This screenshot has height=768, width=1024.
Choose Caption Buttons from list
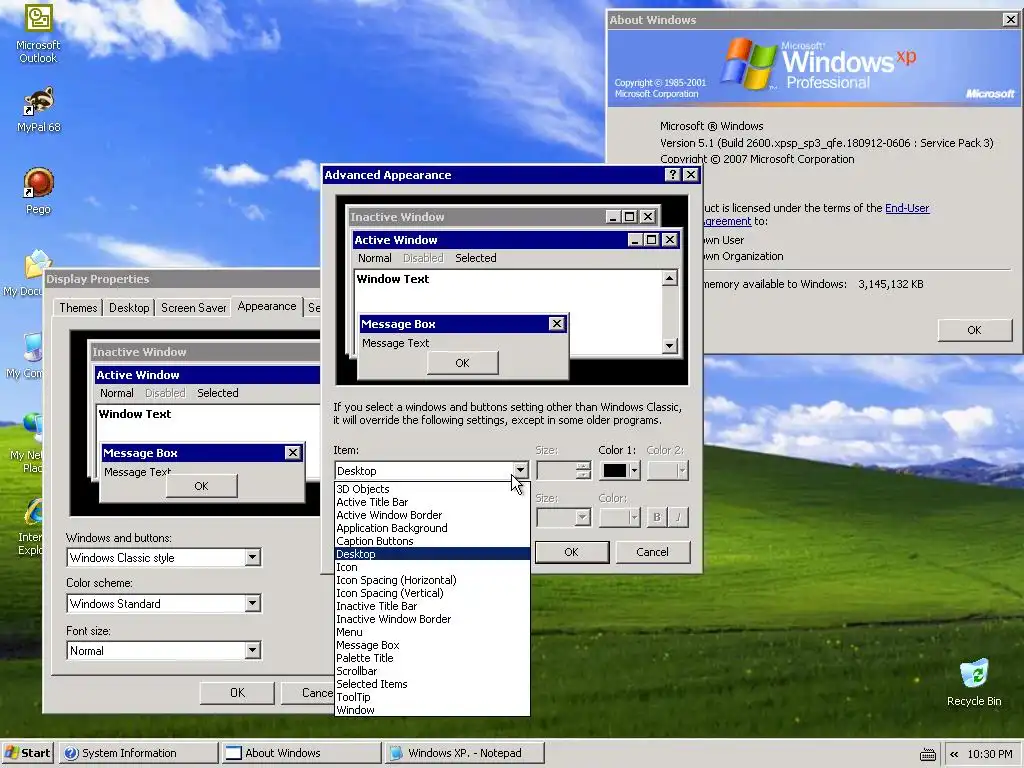click(x=432, y=541)
